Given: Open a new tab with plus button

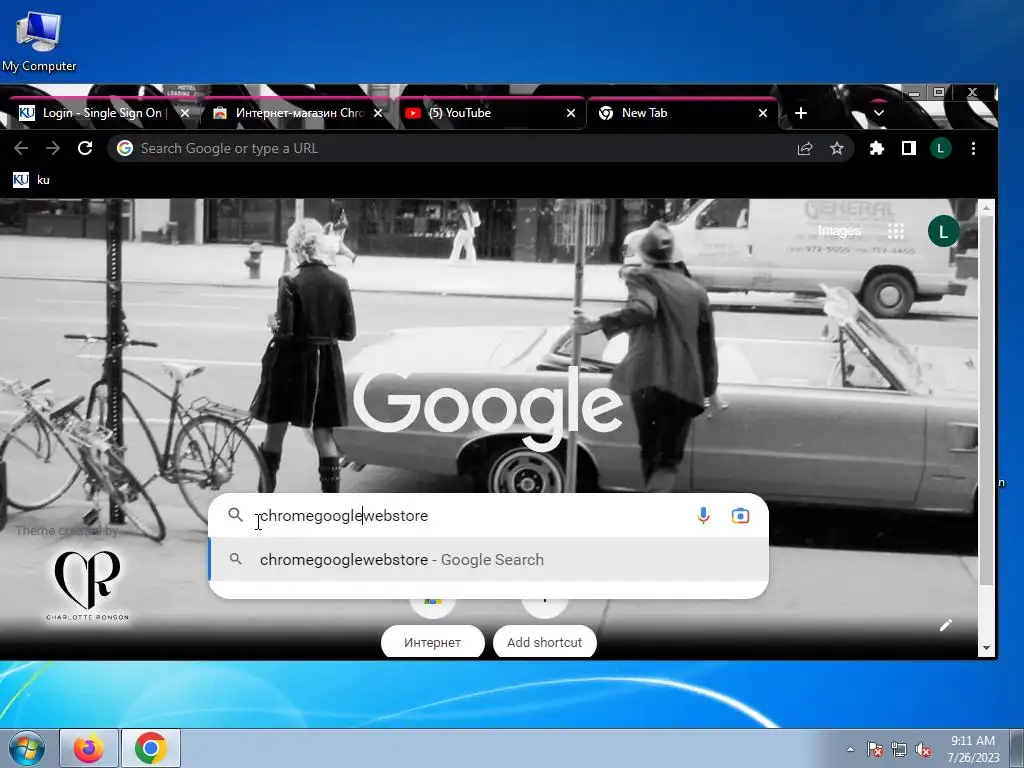Looking at the screenshot, I should (801, 113).
